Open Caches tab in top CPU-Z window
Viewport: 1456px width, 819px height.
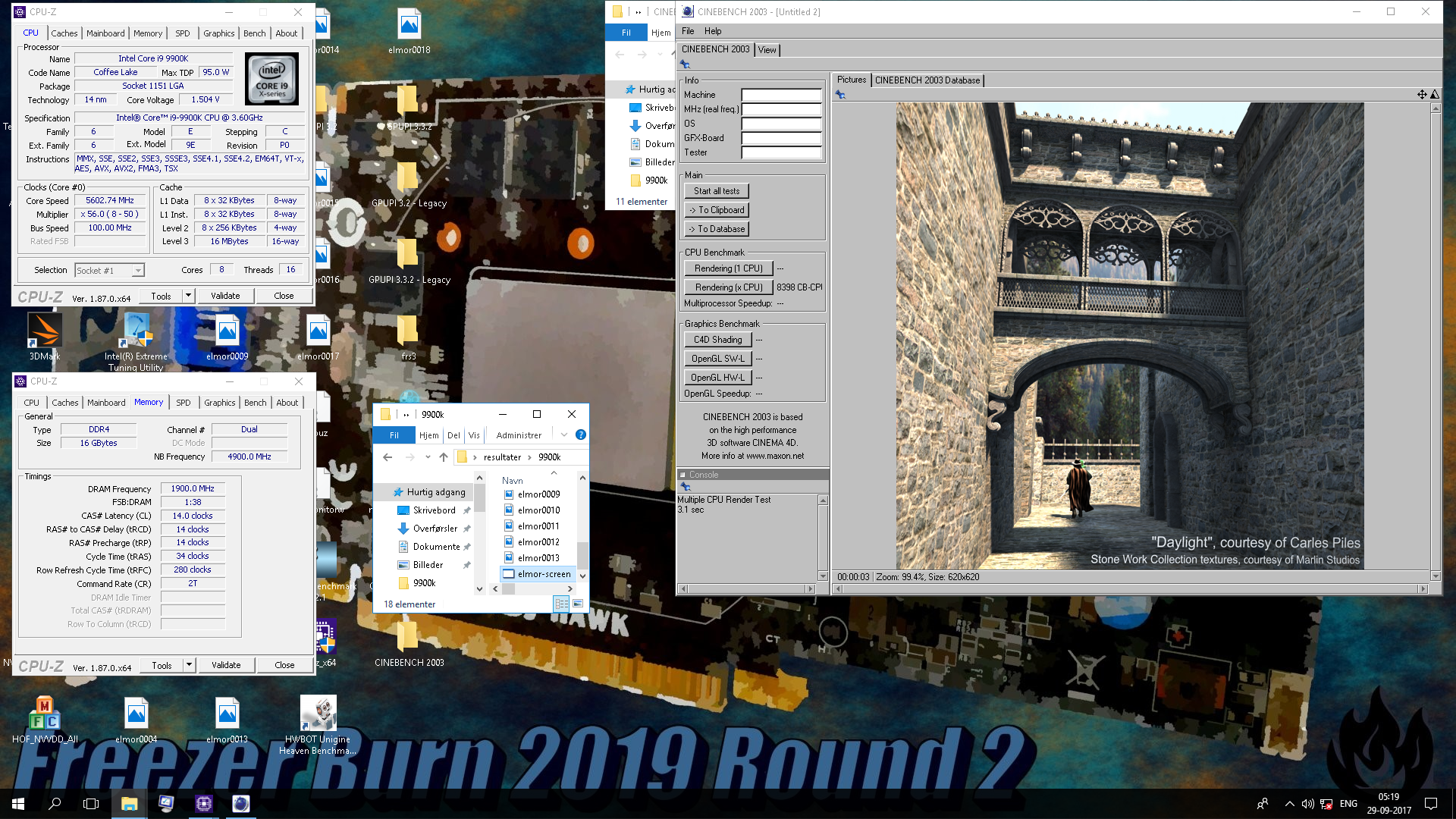pos(64,33)
